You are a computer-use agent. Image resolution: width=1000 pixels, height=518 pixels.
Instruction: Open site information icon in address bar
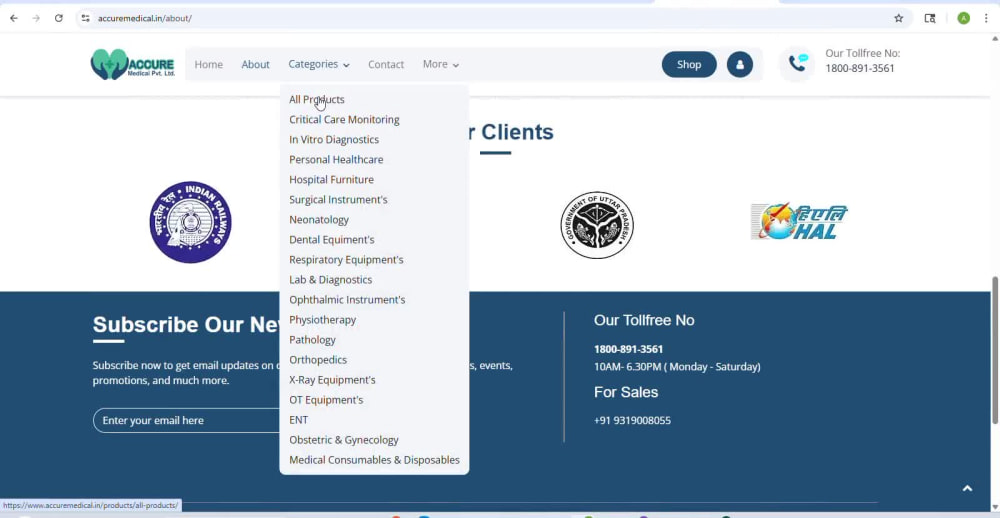click(x=85, y=18)
